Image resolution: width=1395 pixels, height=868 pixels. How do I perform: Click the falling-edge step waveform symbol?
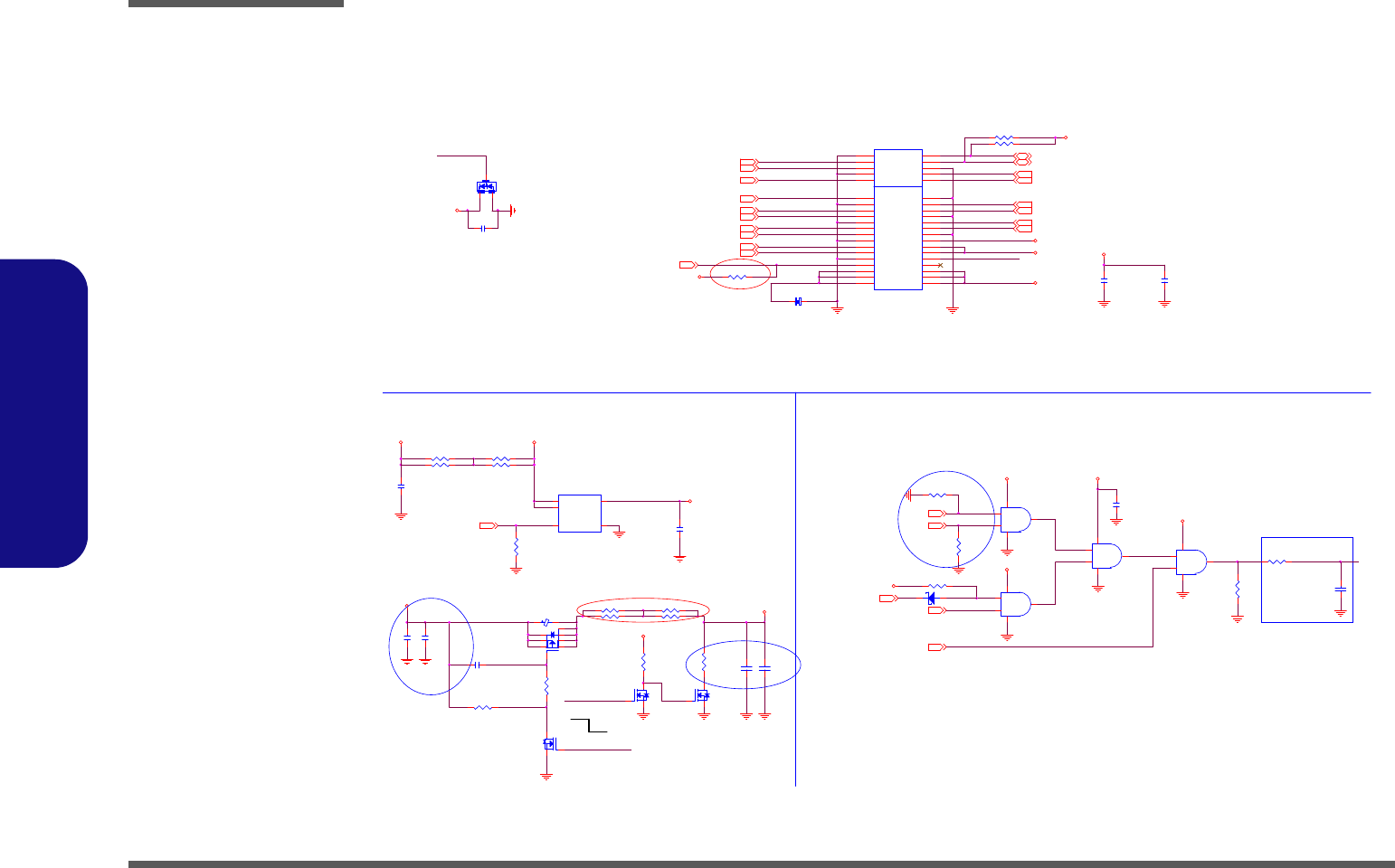coord(588,725)
